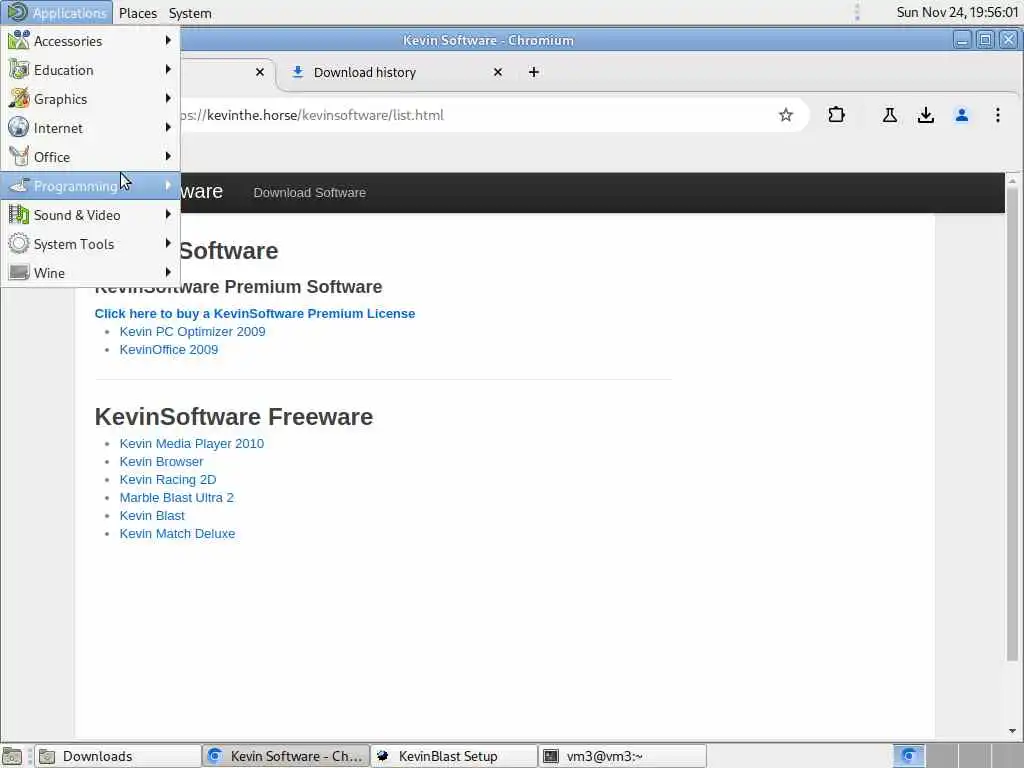
Task: Open Kevin Media Player 2010 link
Action: coord(191,443)
